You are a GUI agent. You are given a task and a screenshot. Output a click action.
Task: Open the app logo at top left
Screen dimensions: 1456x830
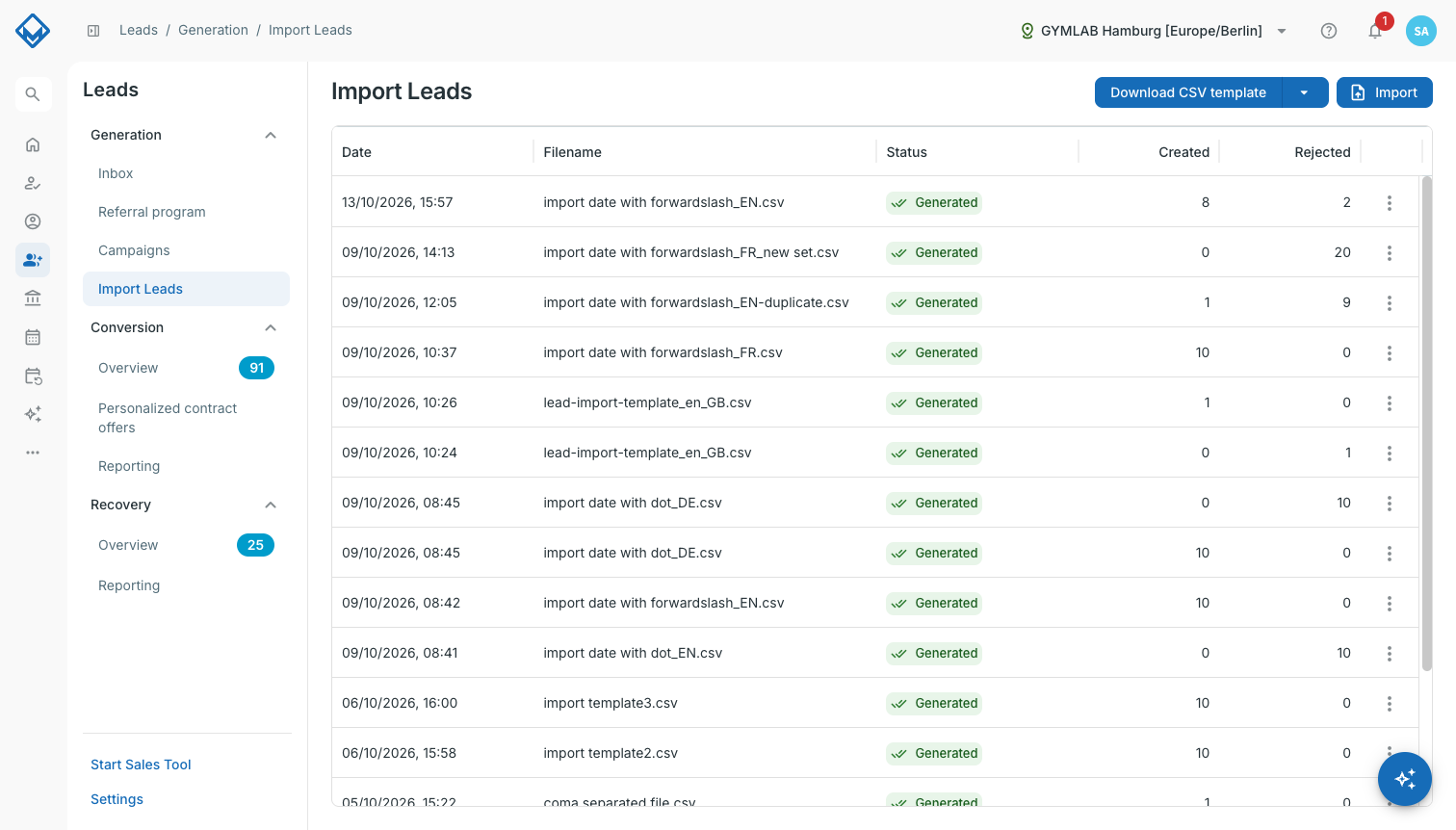(x=33, y=31)
